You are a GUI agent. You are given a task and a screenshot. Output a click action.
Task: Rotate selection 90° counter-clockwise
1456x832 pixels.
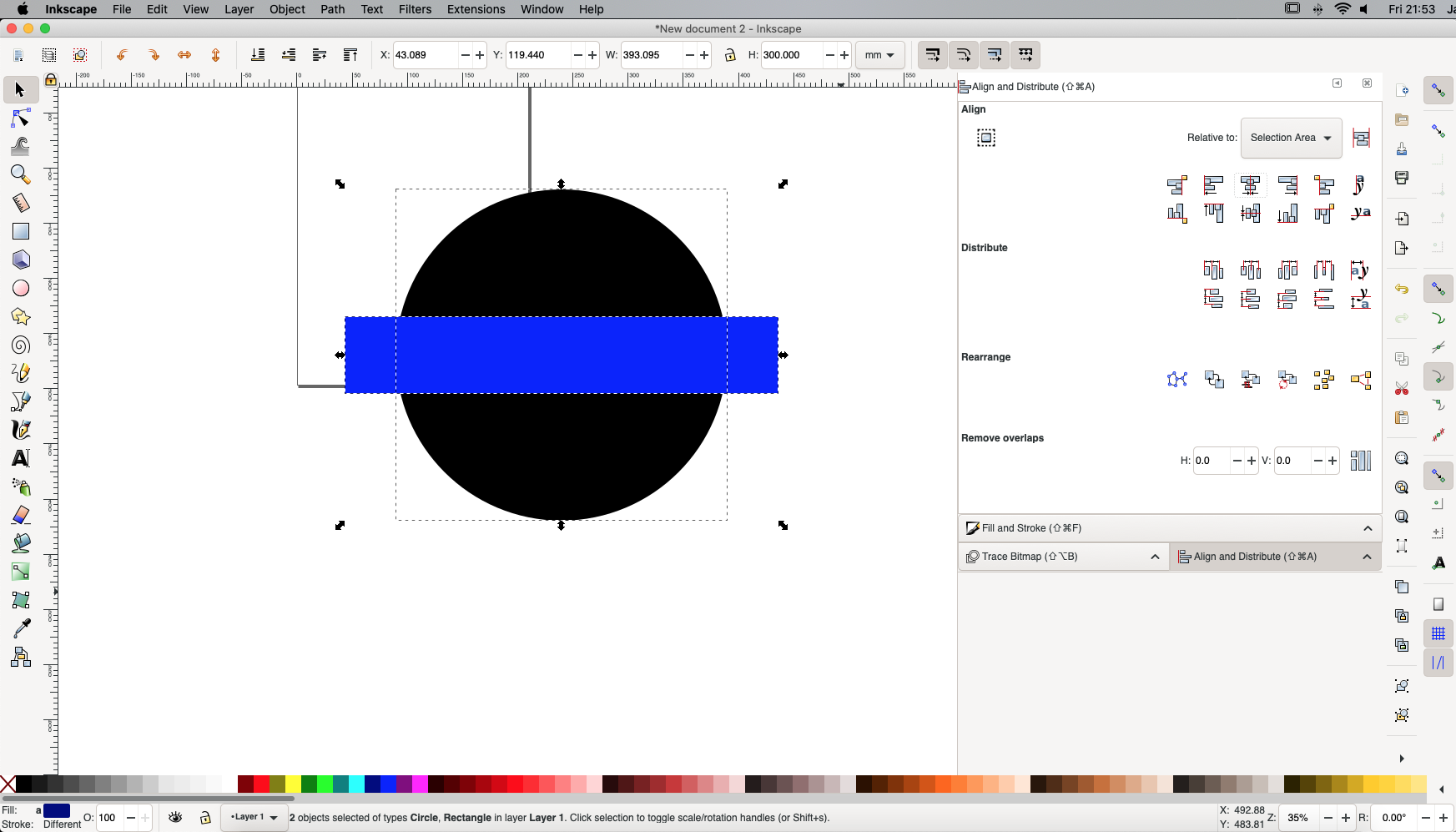point(122,55)
